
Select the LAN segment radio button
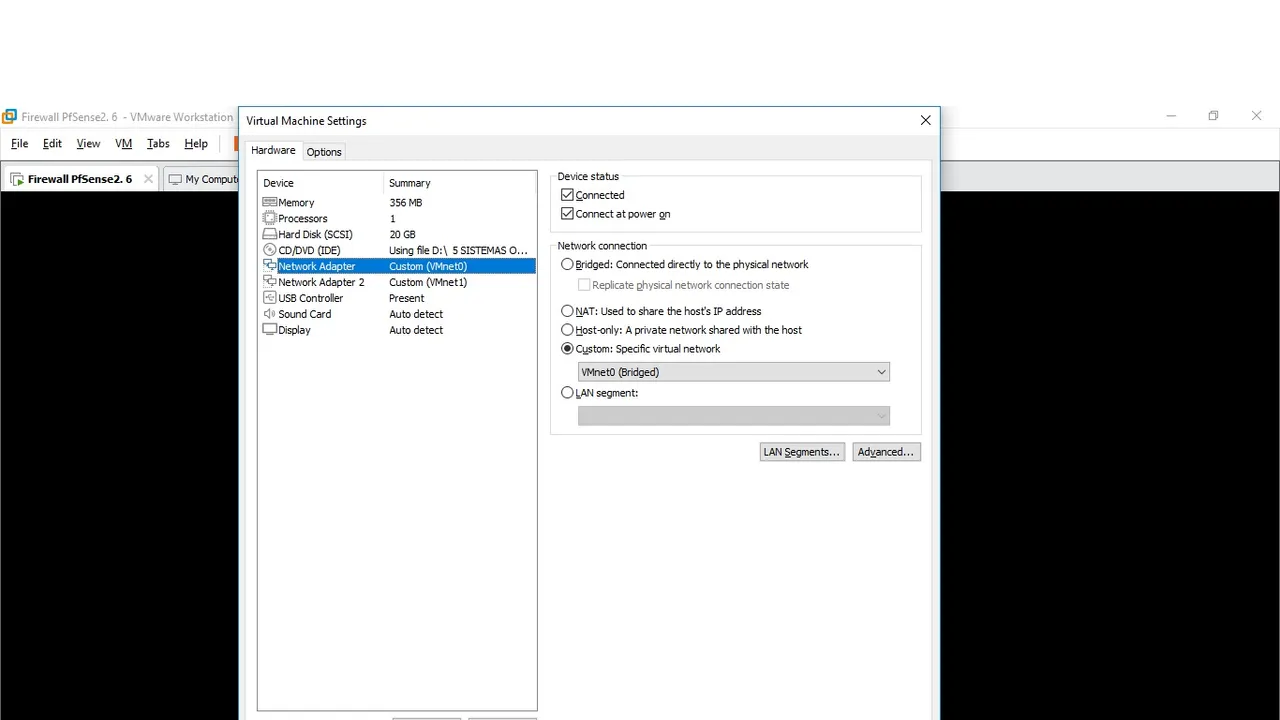567,393
